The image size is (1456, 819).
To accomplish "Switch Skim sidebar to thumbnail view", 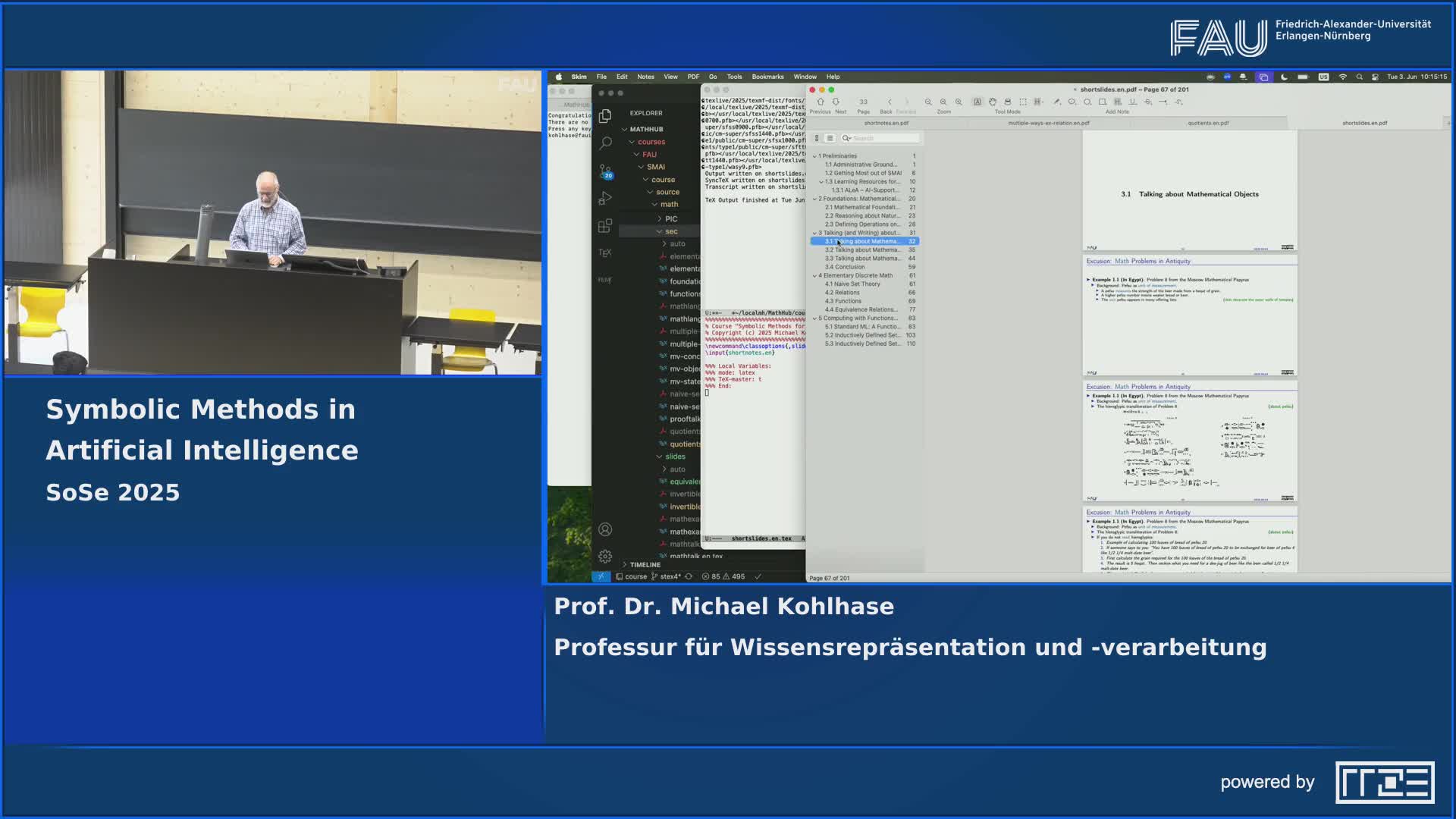I will pos(817,138).
